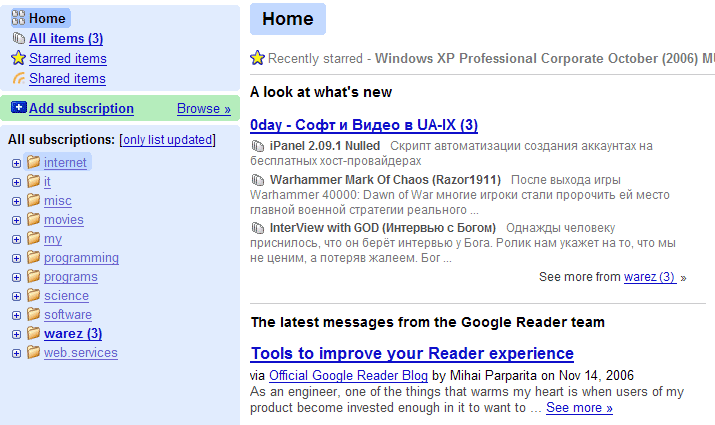
Task: Expand the internet folder
Action: click(16, 163)
